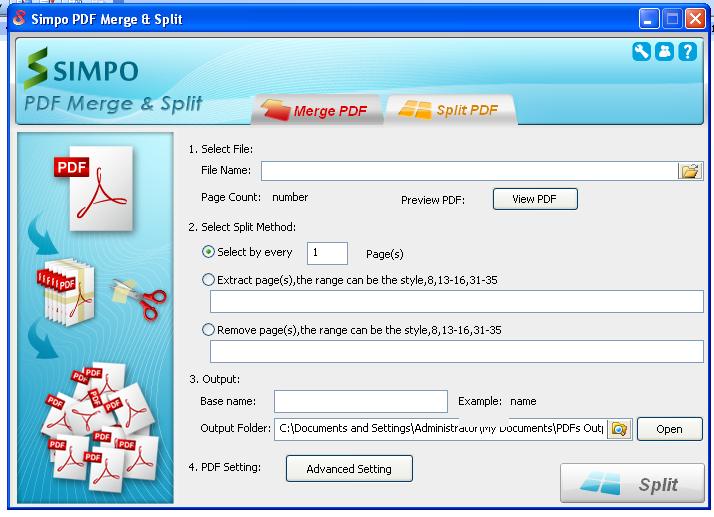This screenshot has width=714, height=517.
Task: Switch to Split PDF tab
Action: 451,110
